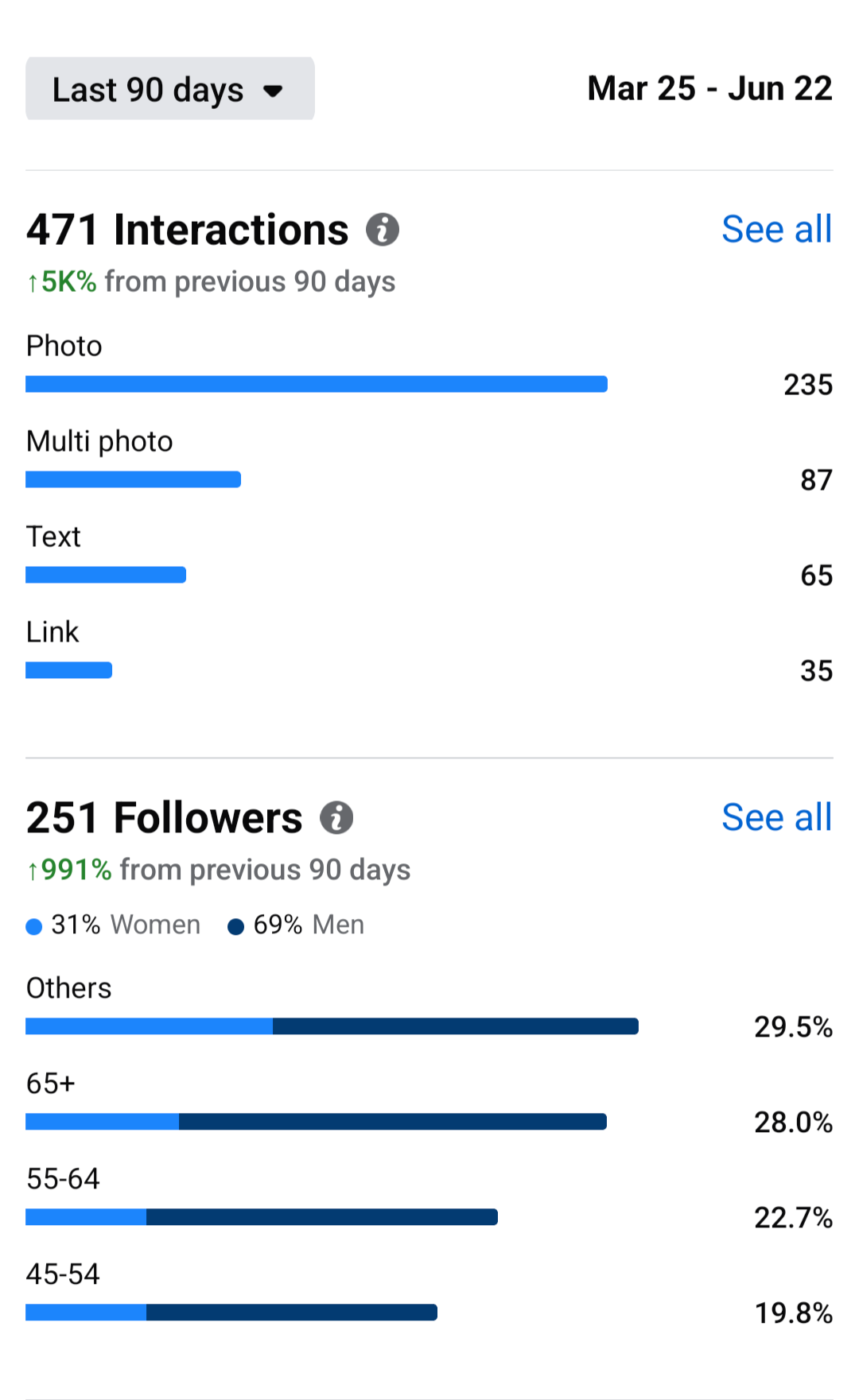Tap the info icon next to Followers

336,817
